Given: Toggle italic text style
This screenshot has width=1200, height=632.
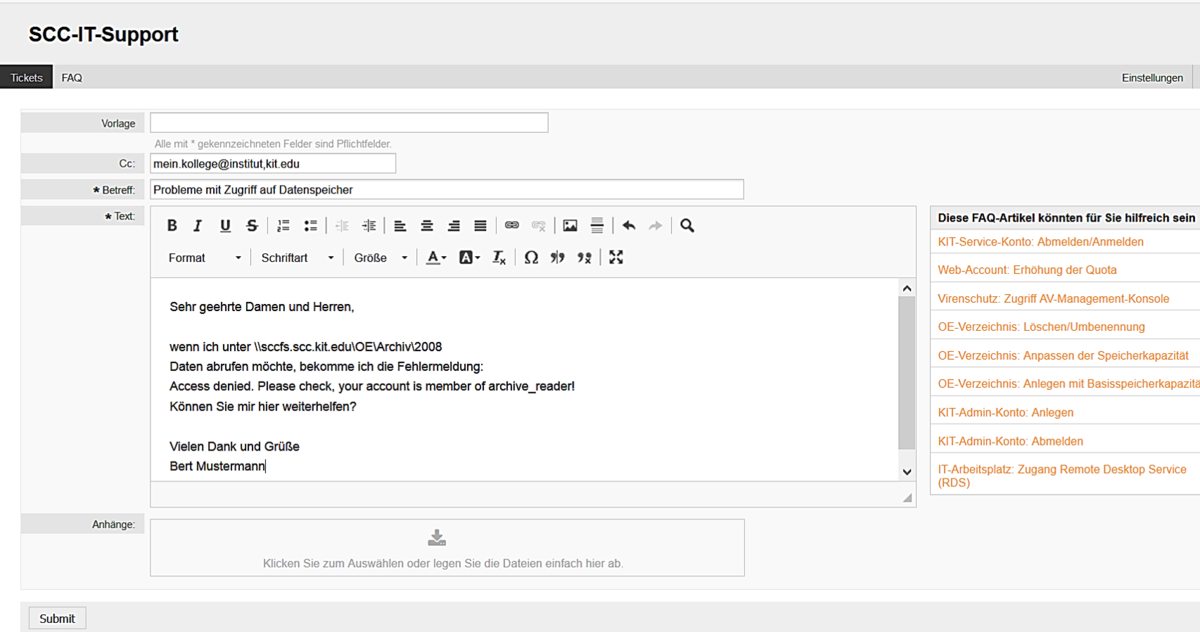Looking at the screenshot, I should (198, 226).
